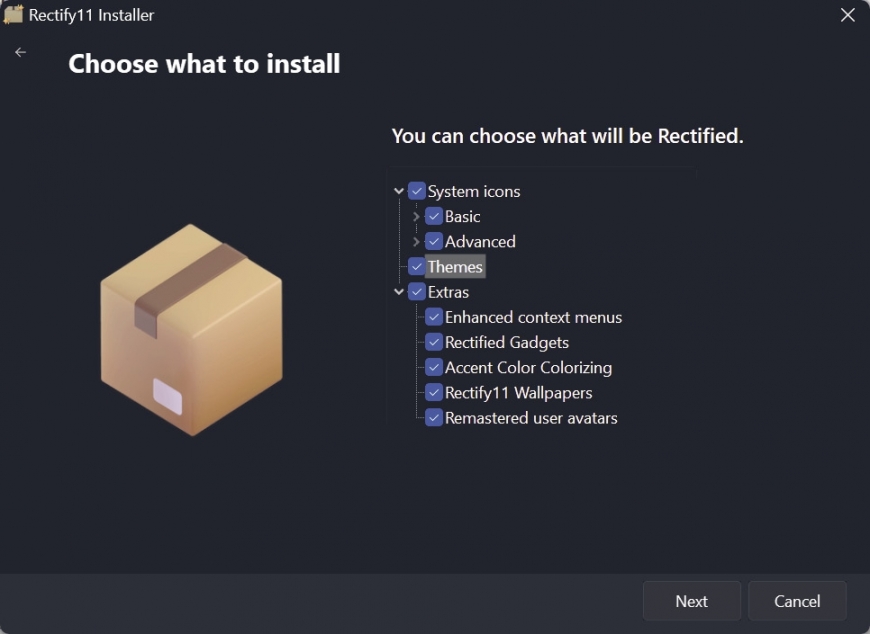Disable Enhanced context menus option

pyautogui.click(x=434, y=317)
